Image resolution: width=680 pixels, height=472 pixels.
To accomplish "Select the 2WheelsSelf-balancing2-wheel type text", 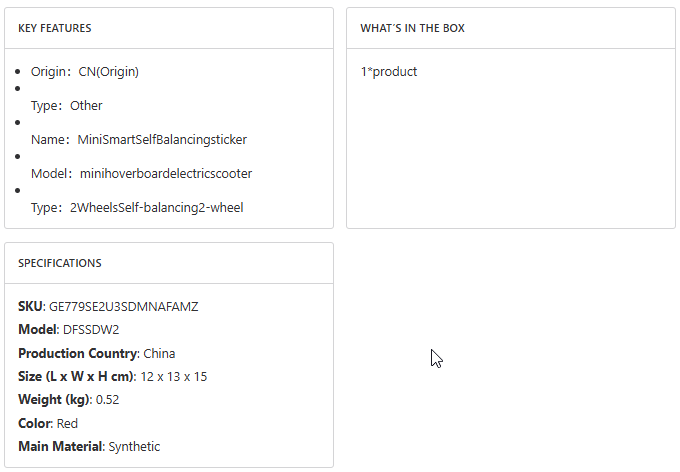I will pos(157,208).
